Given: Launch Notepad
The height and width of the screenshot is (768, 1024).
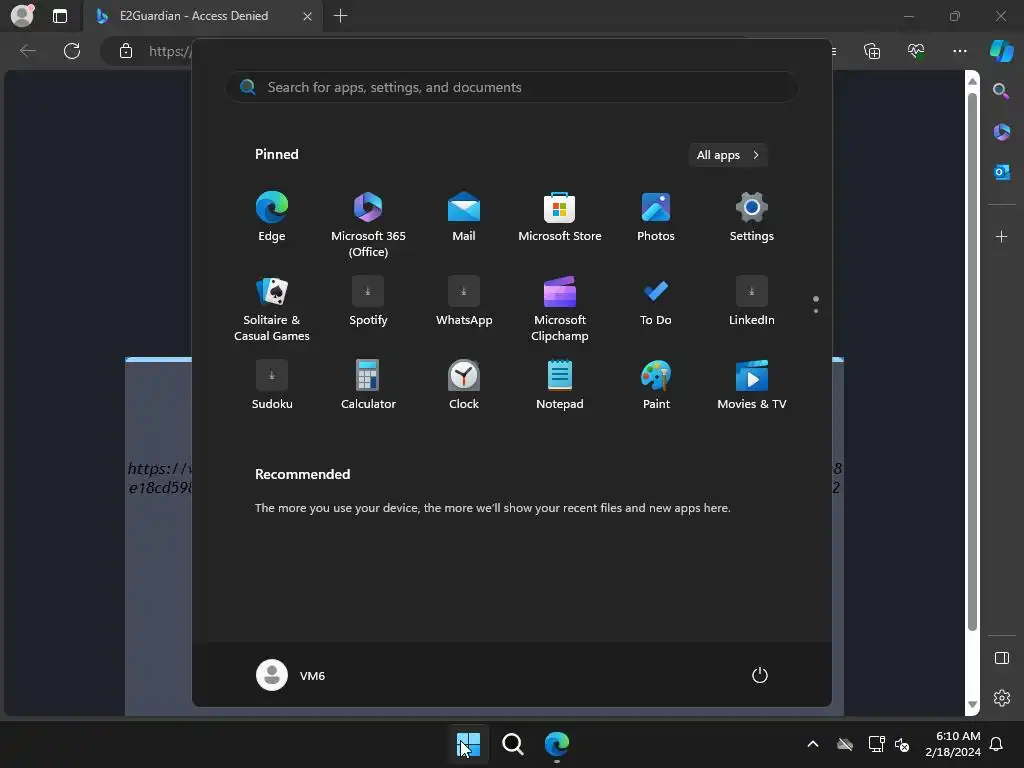Looking at the screenshot, I should 560,385.
